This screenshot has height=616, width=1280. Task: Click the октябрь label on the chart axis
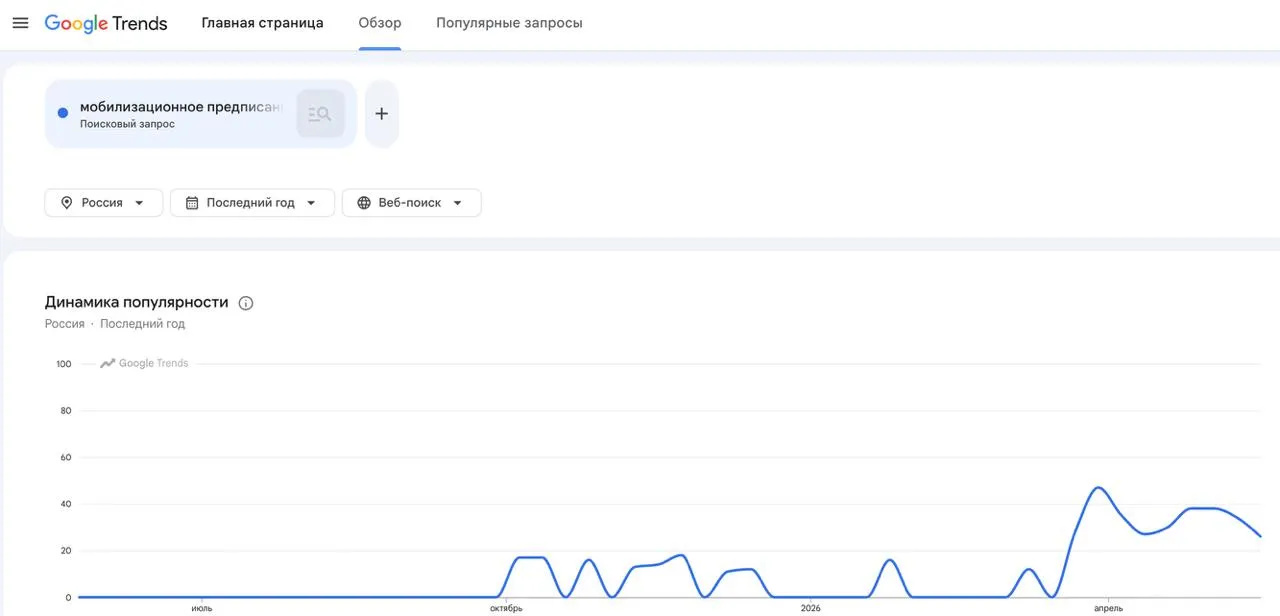(x=507, y=608)
